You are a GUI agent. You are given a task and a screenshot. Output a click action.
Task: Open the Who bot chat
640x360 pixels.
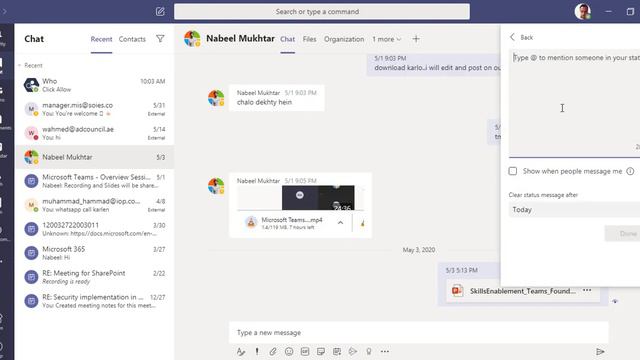(95, 85)
